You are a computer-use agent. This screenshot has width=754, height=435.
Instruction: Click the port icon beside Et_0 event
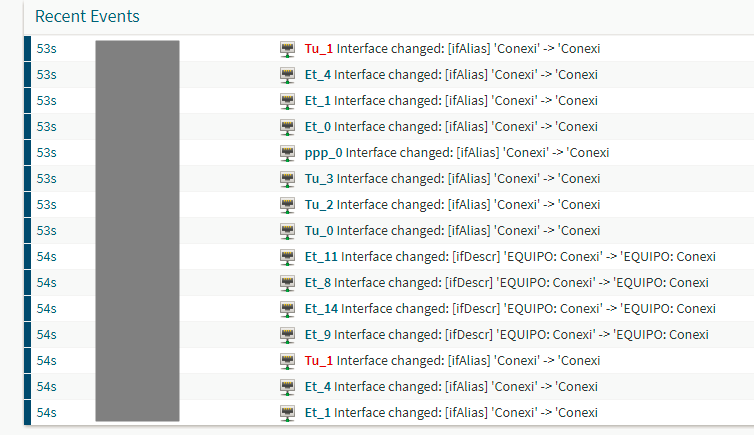pos(288,127)
